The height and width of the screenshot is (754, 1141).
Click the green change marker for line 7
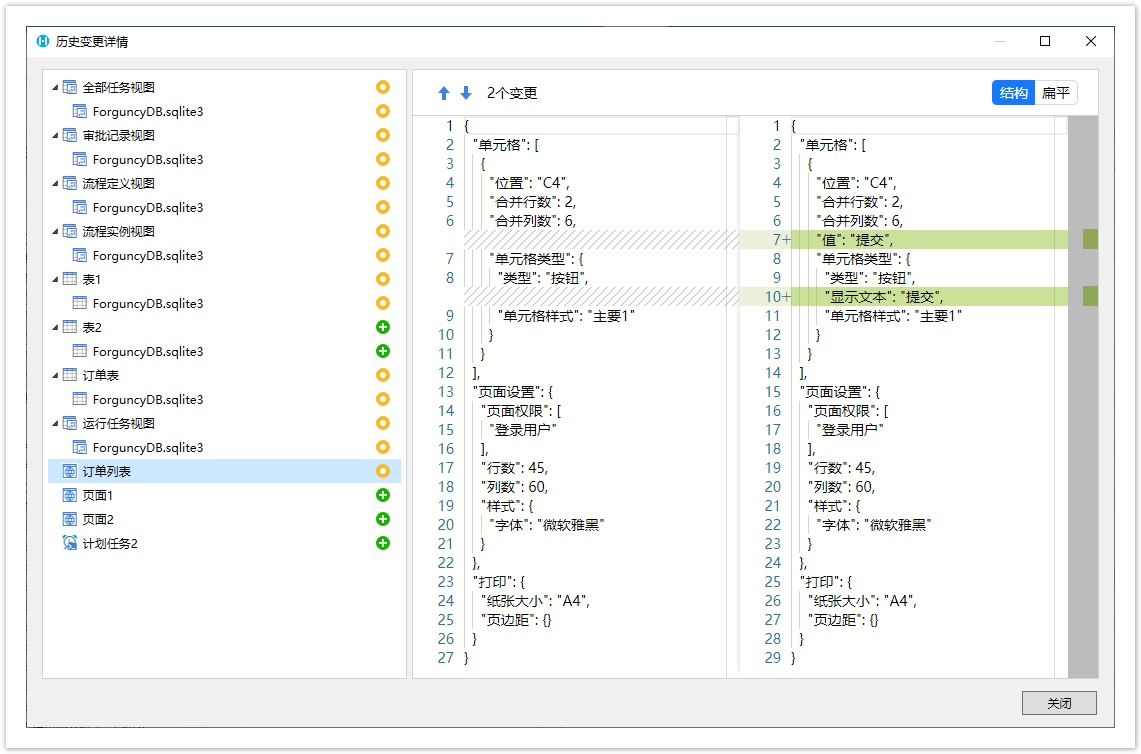click(1090, 239)
